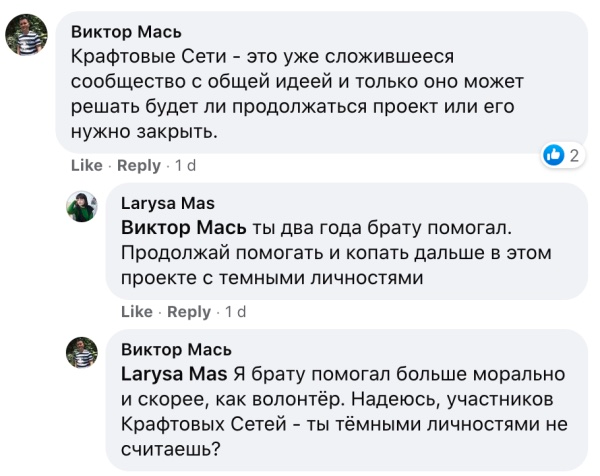The height and width of the screenshot is (476, 600).
Task: Like the top comment about Крафтовые Сети
Action: [x=87, y=165]
